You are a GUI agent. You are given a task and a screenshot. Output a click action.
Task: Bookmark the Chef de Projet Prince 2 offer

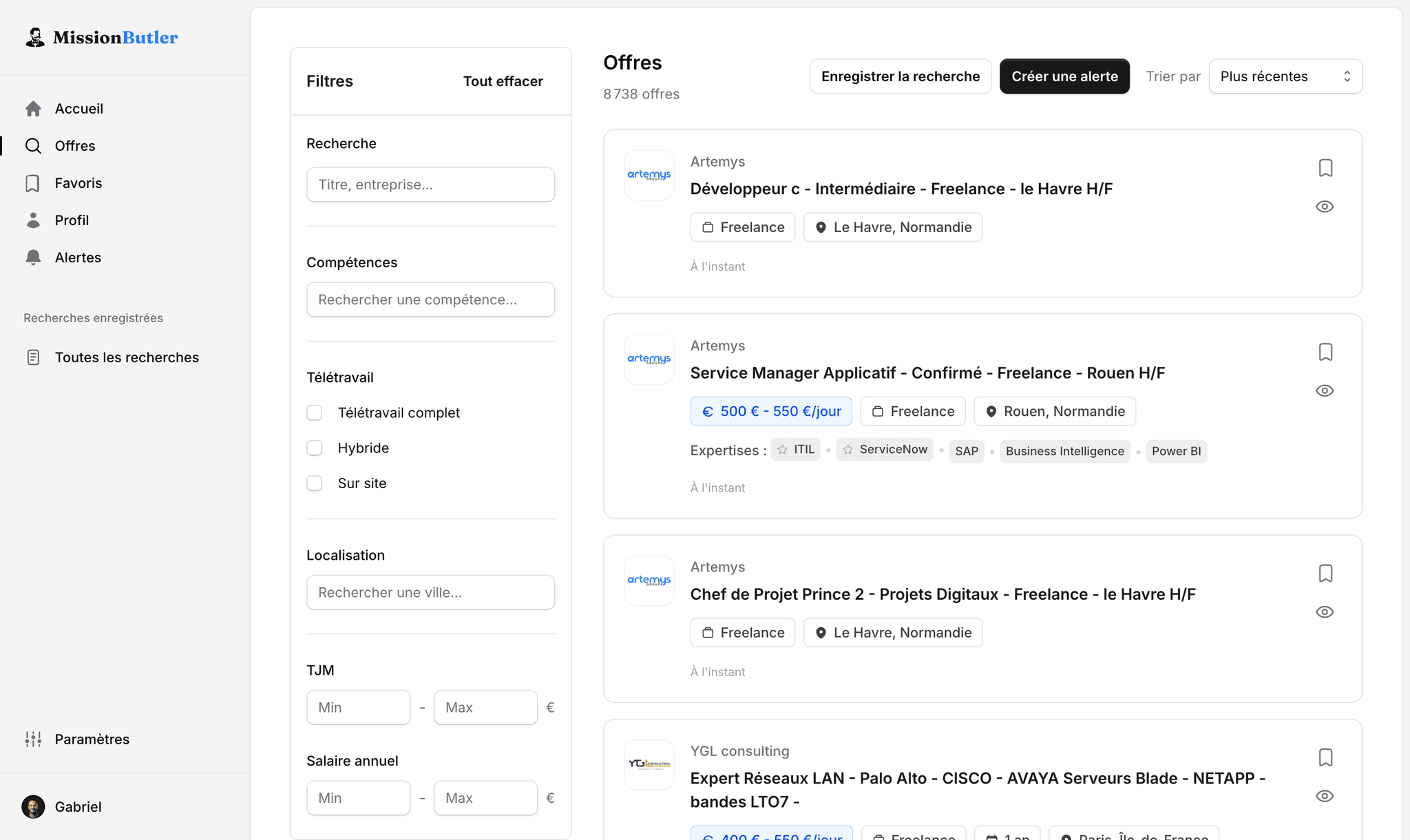(1325, 574)
